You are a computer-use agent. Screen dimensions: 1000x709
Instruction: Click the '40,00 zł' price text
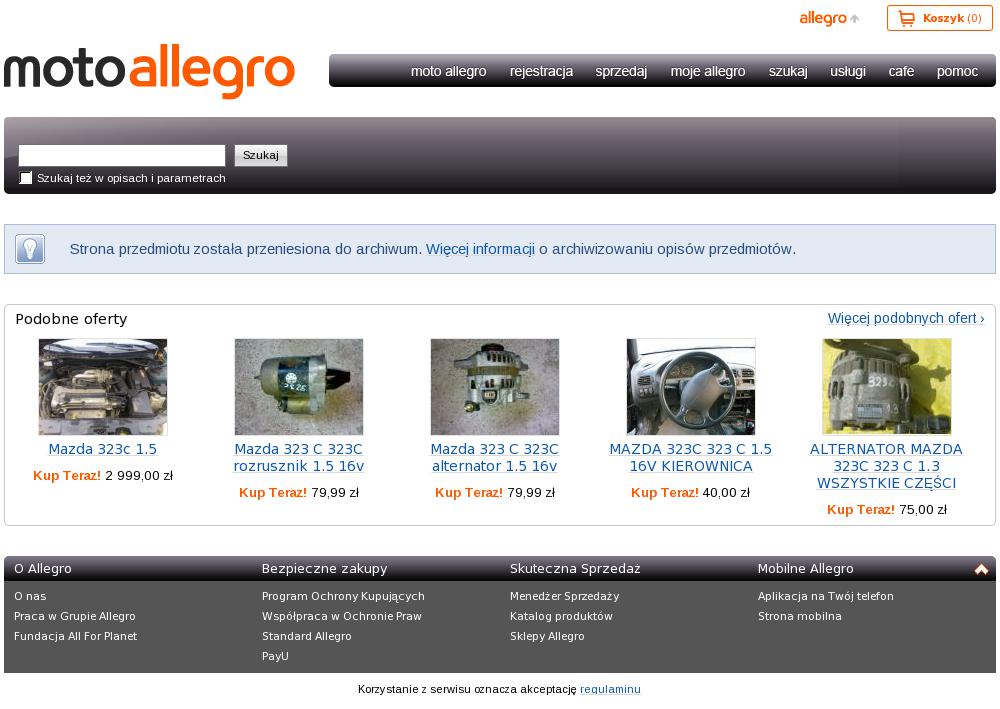(x=726, y=493)
